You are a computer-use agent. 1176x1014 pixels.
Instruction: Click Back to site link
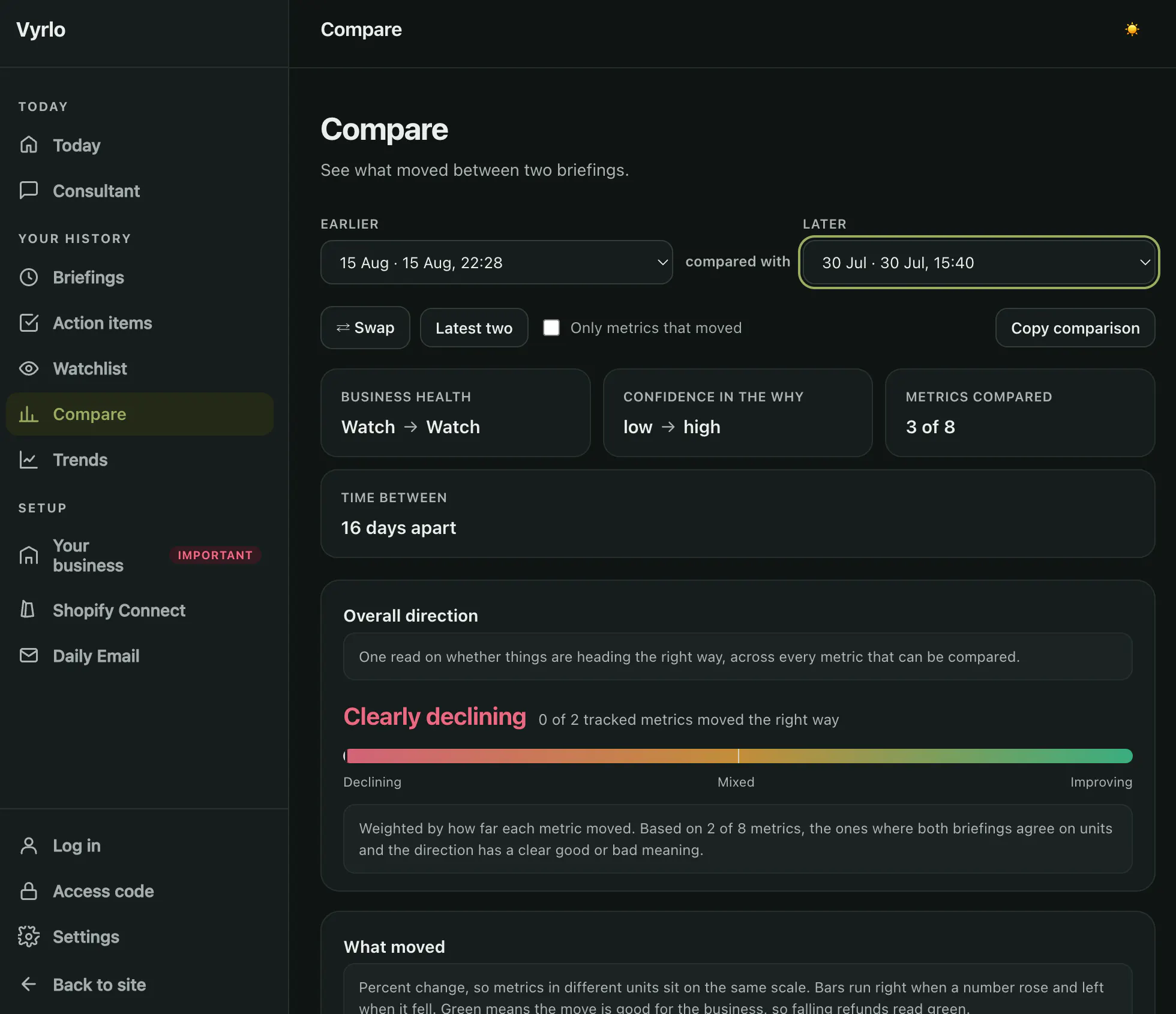(139, 985)
